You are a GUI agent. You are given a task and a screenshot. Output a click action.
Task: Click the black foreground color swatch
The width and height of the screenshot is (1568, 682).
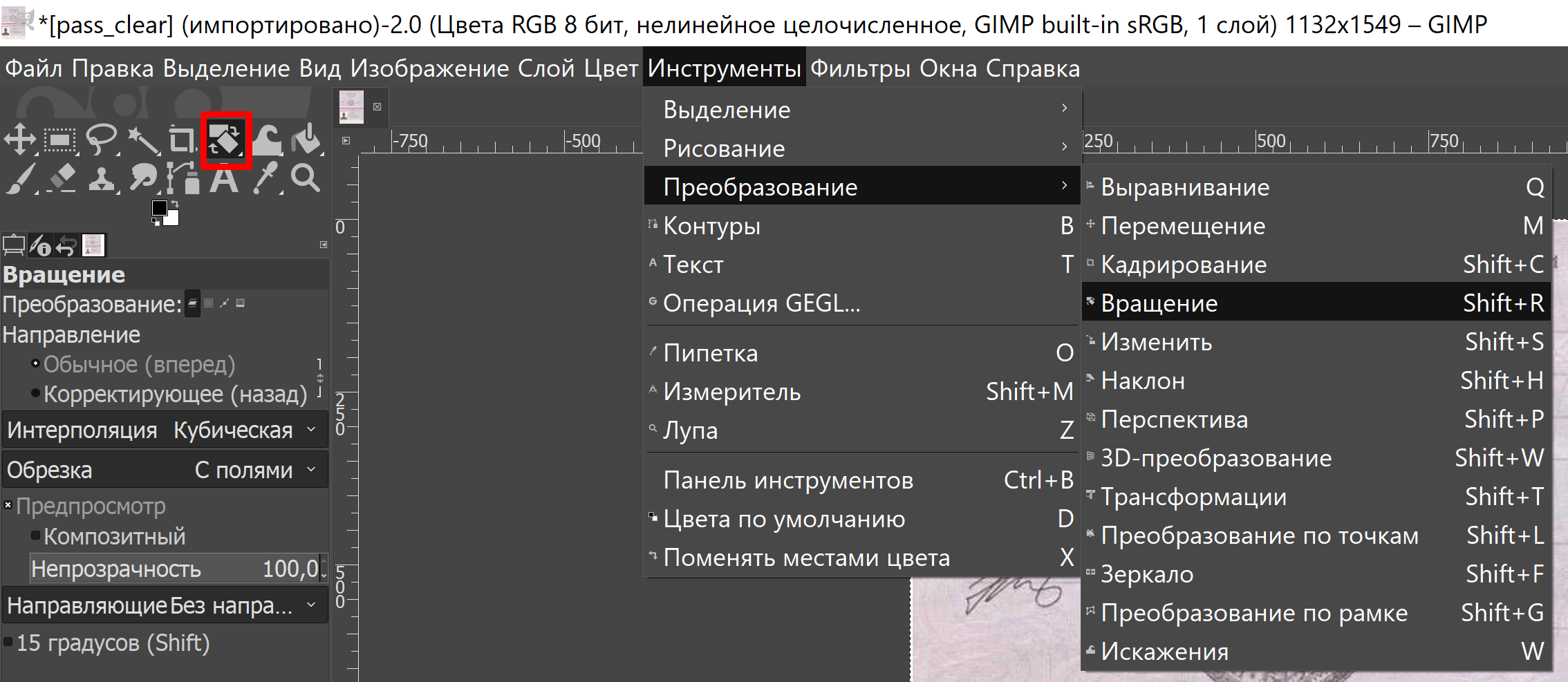coord(160,207)
